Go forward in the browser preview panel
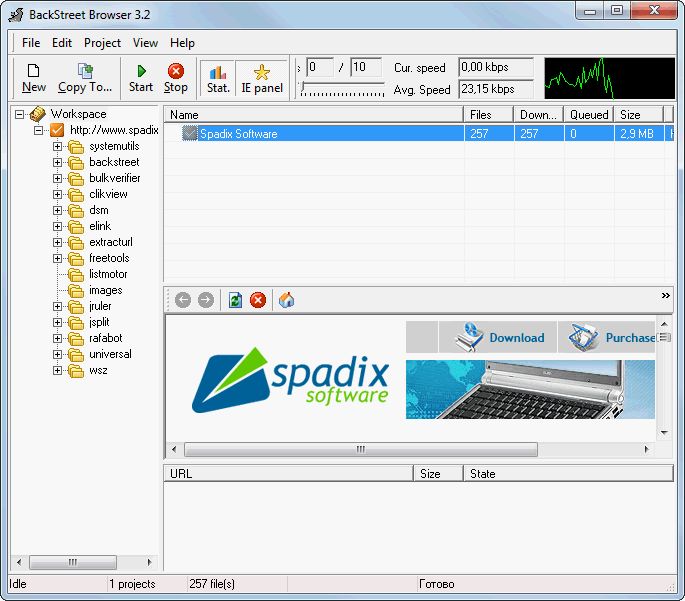This screenshot has width=685, height=601. coord(205,300)
